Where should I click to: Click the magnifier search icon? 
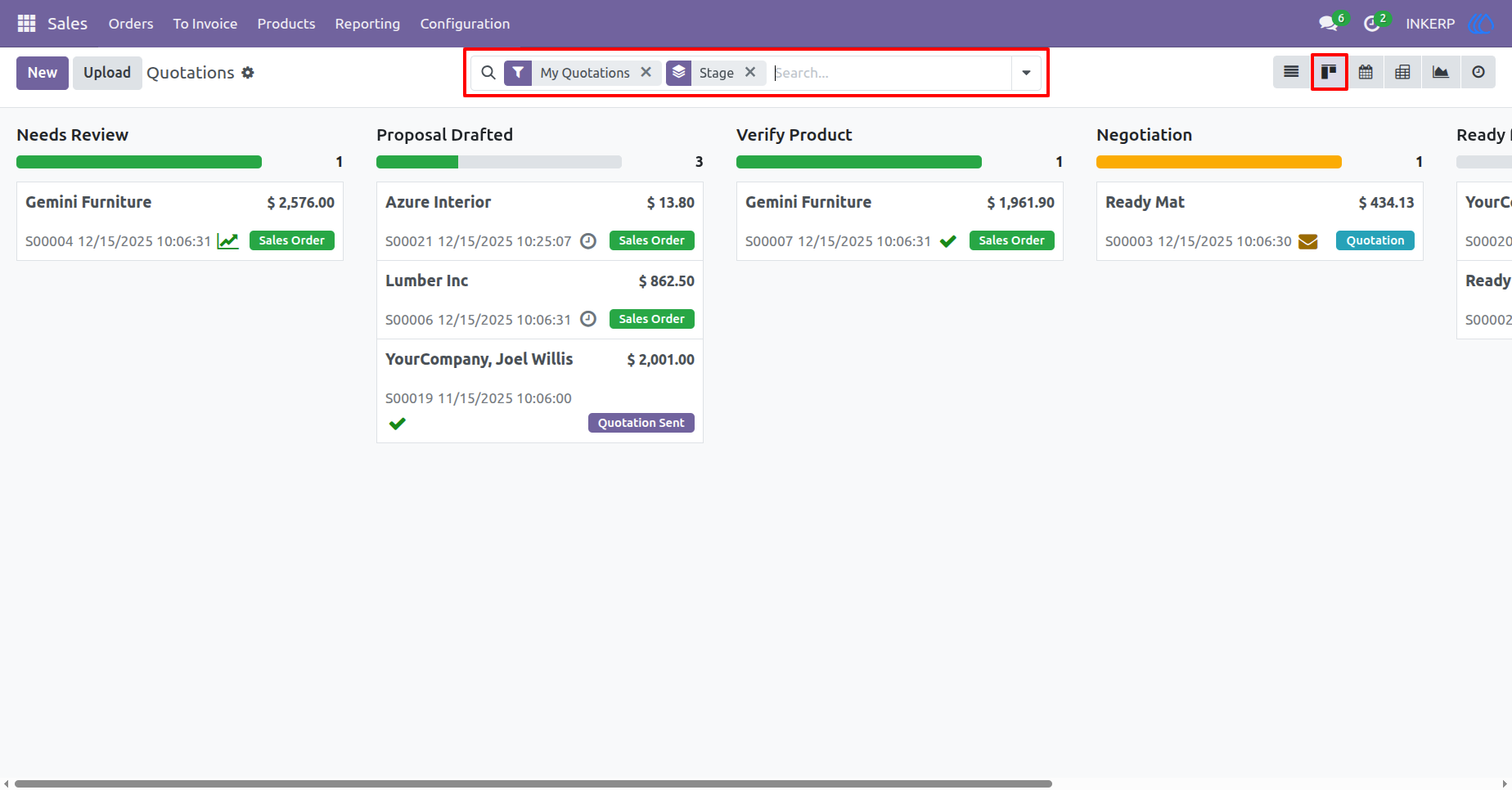click(x=488, y=73)
